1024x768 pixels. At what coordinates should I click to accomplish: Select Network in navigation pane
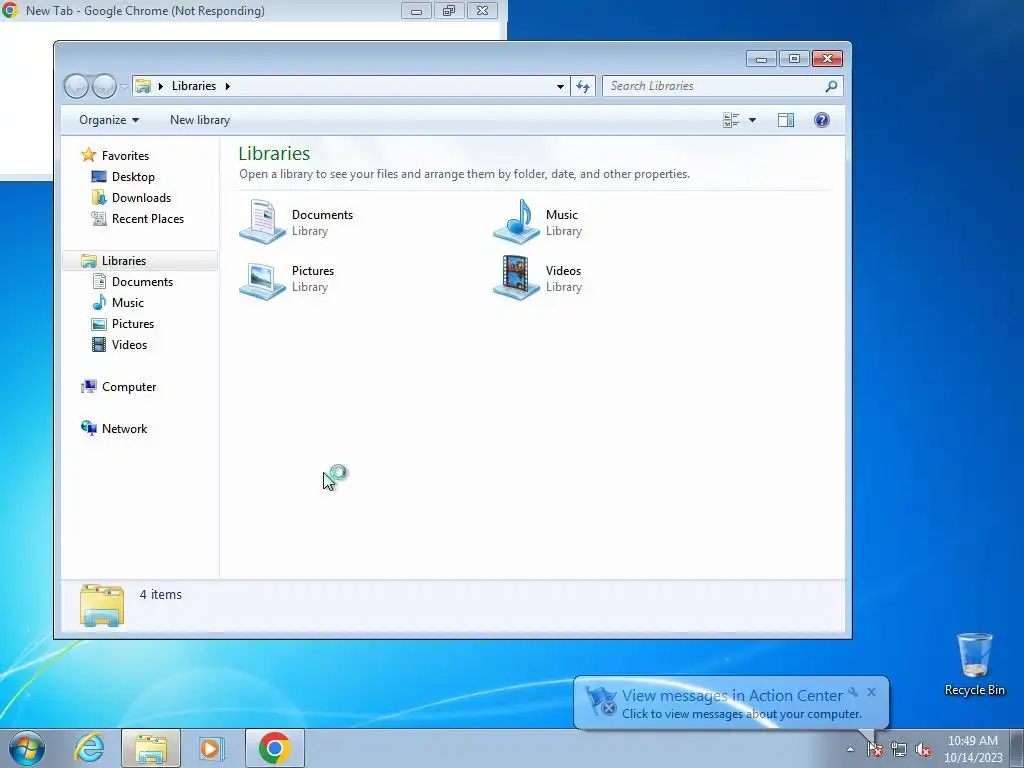pyautogui.click(x=124, y=428)
